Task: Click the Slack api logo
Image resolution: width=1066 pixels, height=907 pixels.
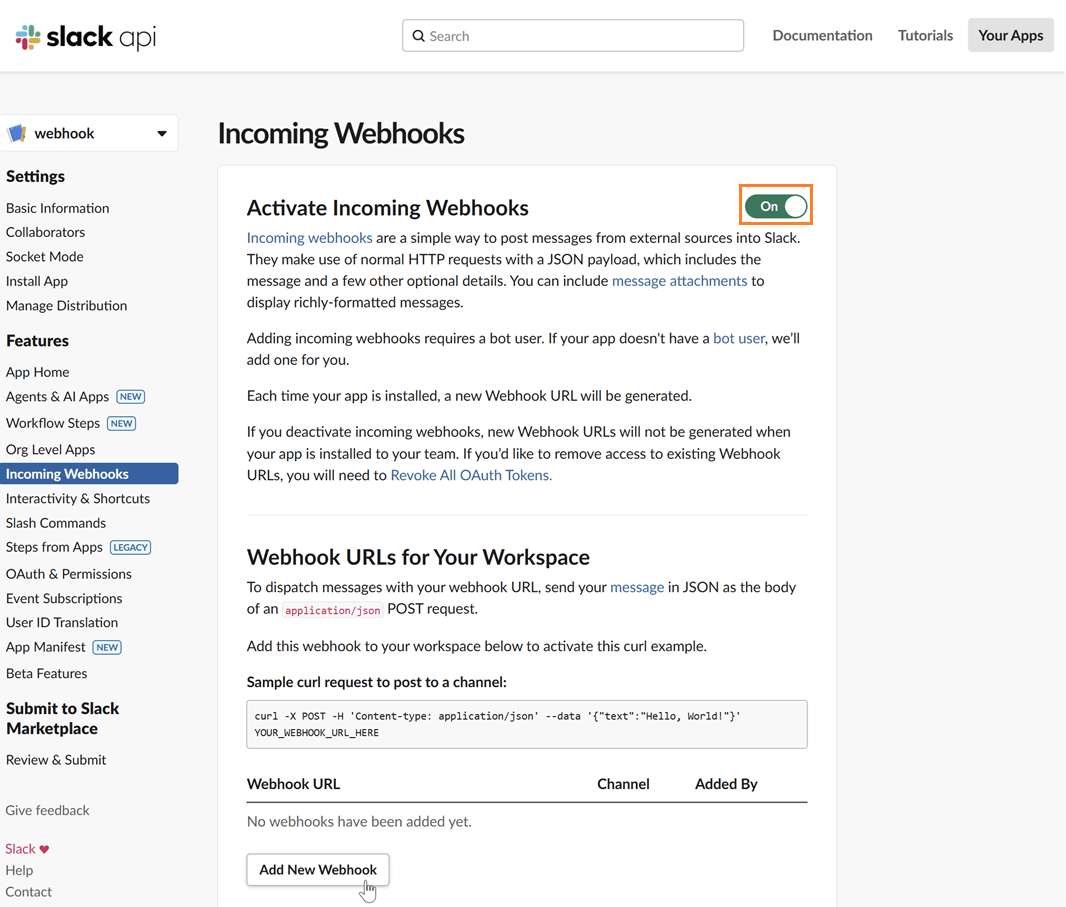Action: coord(84,36)
